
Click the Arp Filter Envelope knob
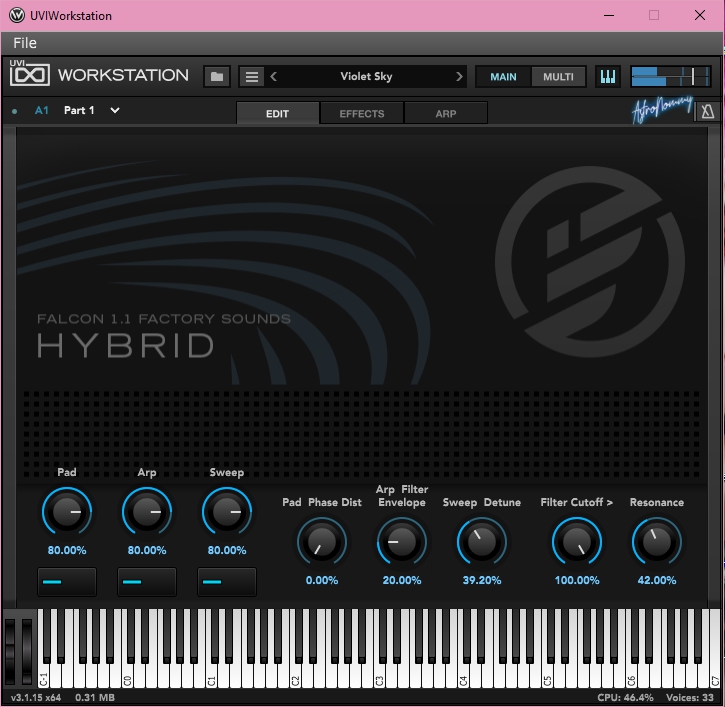click(402, 542)
